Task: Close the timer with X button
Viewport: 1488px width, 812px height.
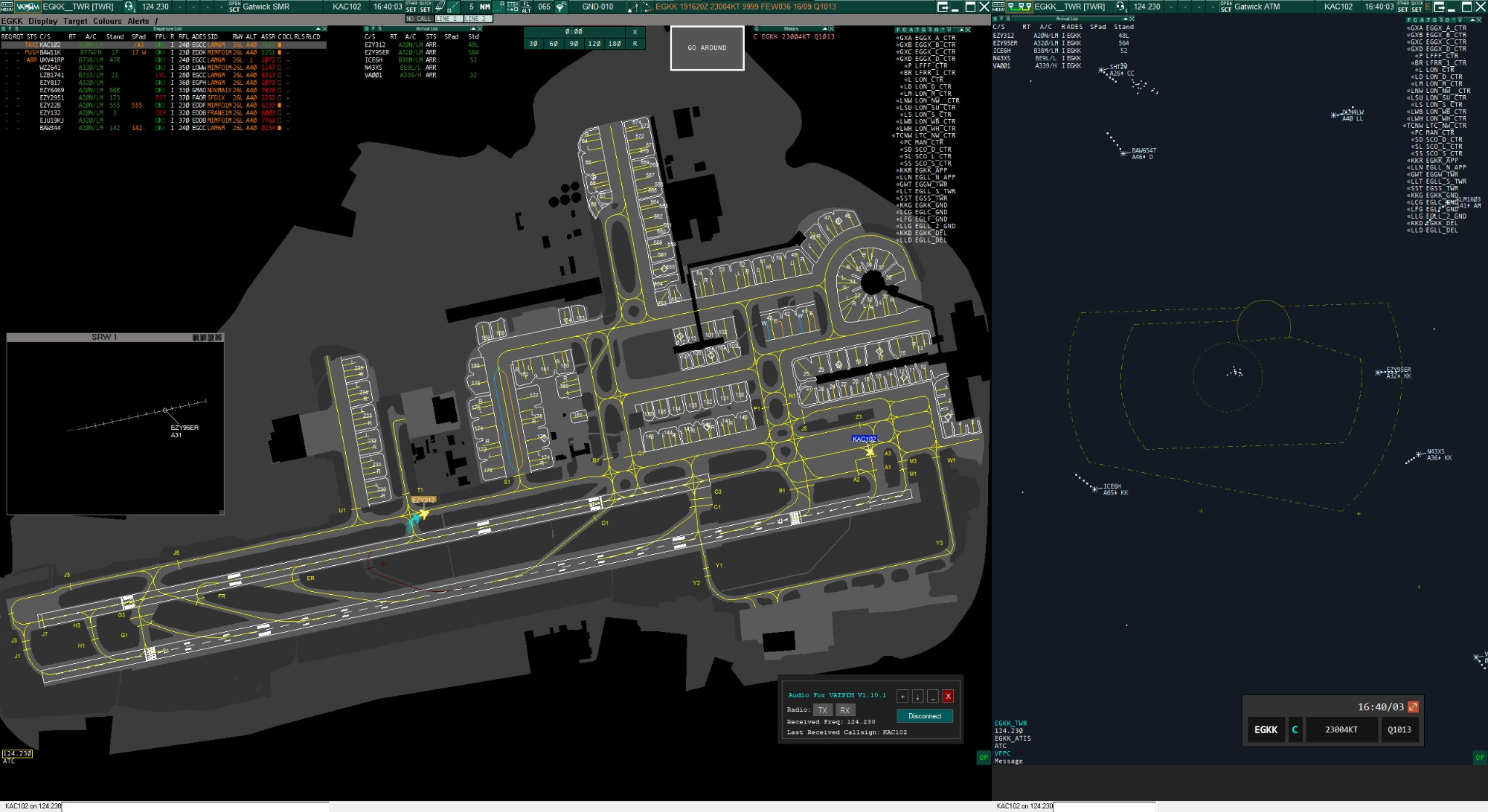Action: coord(635,32)
